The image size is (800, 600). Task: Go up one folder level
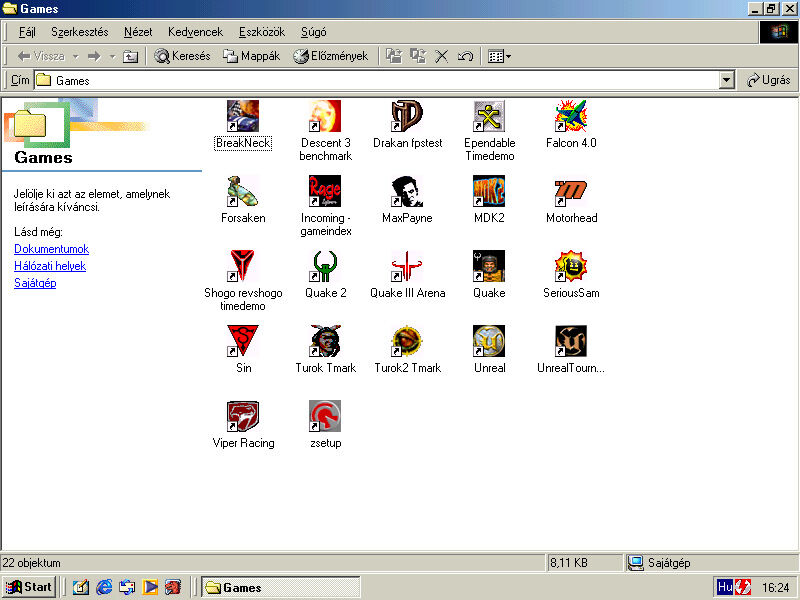point(131,56)
